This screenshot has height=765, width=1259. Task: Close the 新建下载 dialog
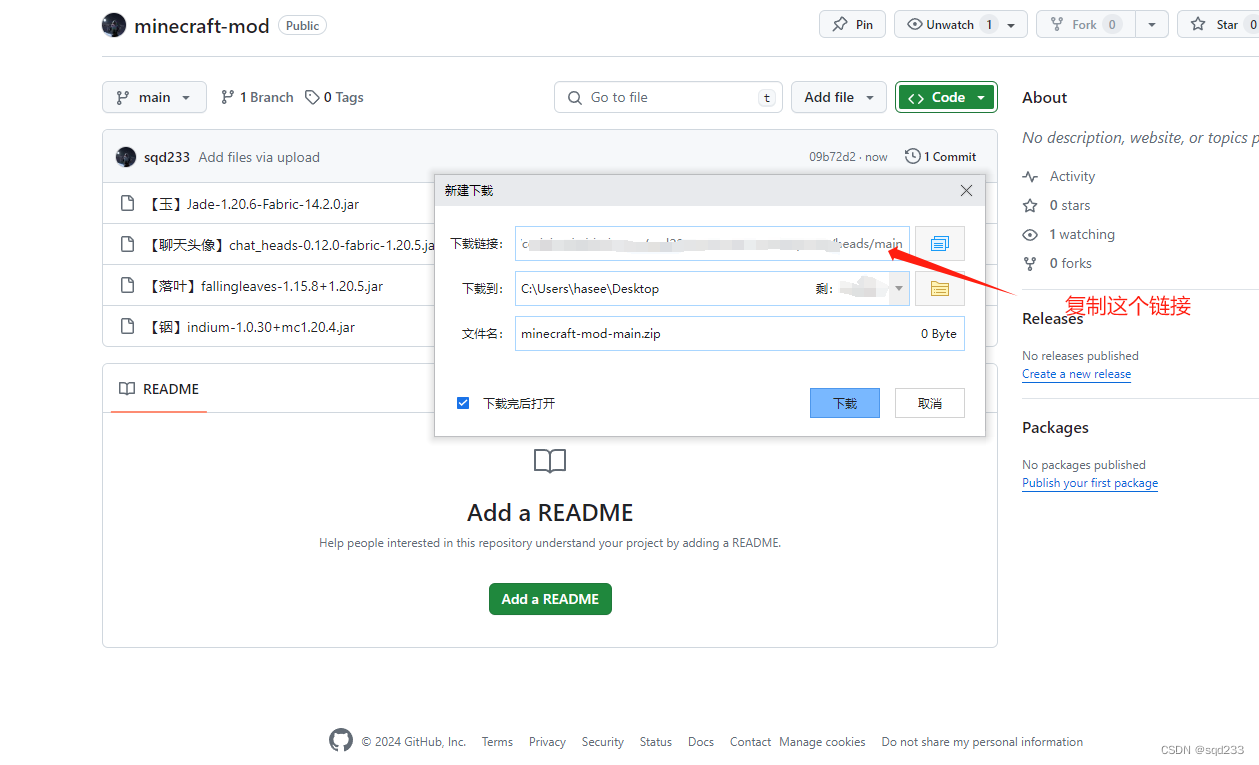pos(966,191)
